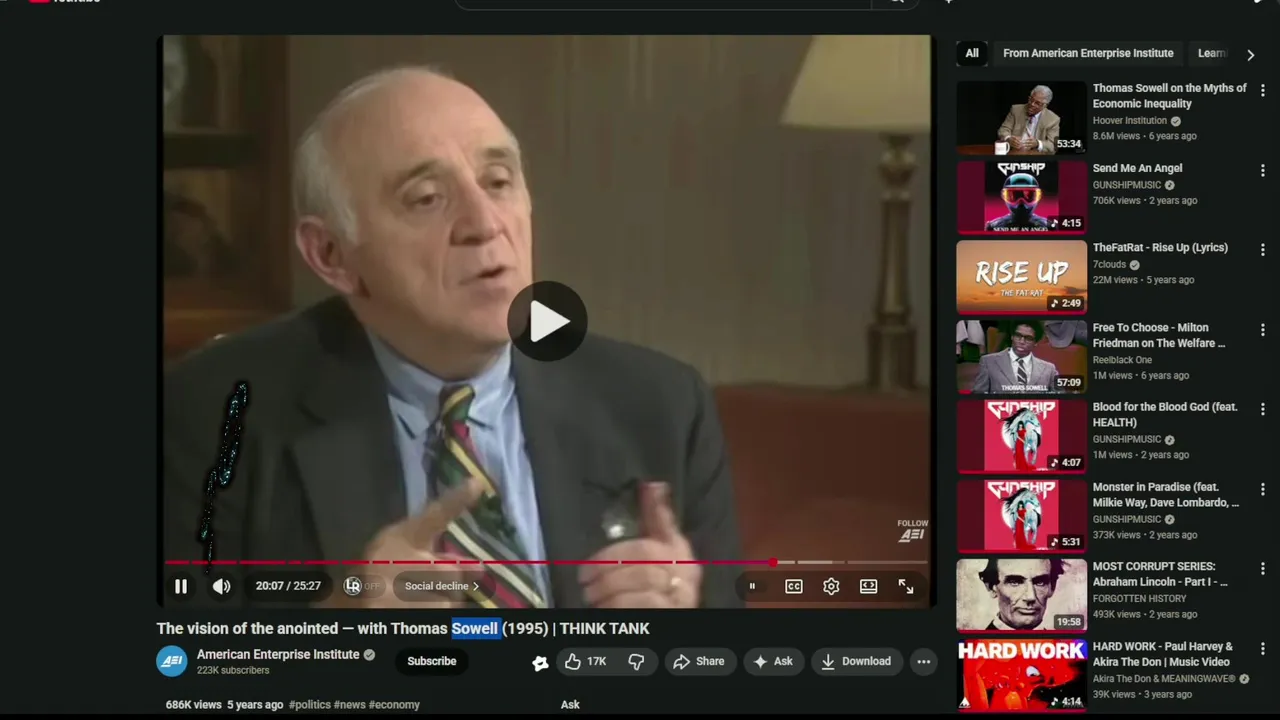This screenshot has width=1280, height=720.
Task: Select the All filter chip
Action: click(972, 53)
